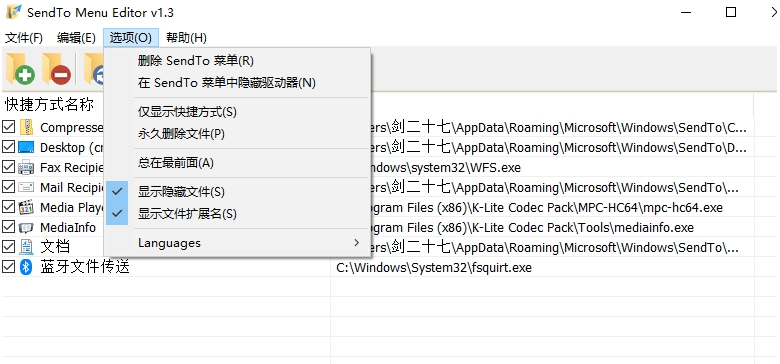Toggle the 蓝牙文件传送 checkbox
The height and width of the screenshot is (364, 780).
coord(8,267)
